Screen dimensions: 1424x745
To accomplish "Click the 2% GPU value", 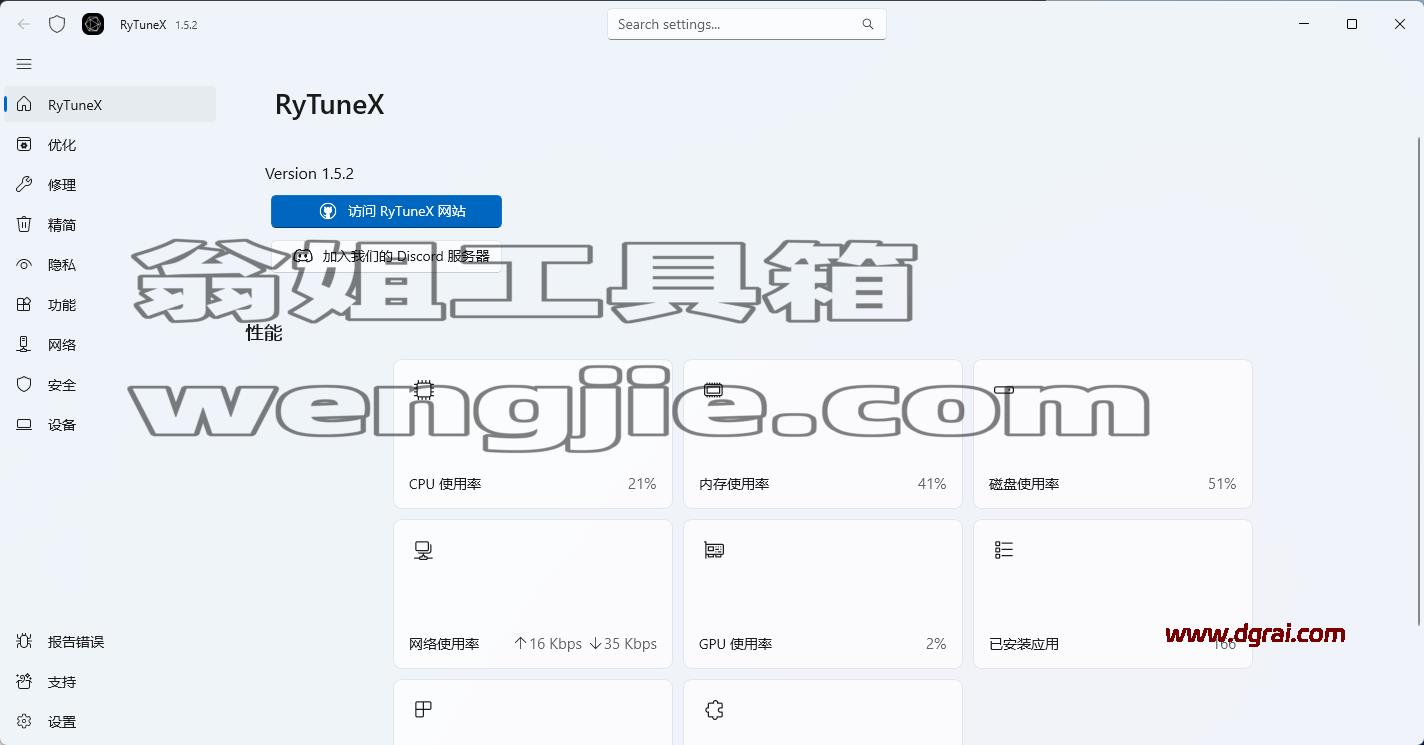I will click(936, 644).
